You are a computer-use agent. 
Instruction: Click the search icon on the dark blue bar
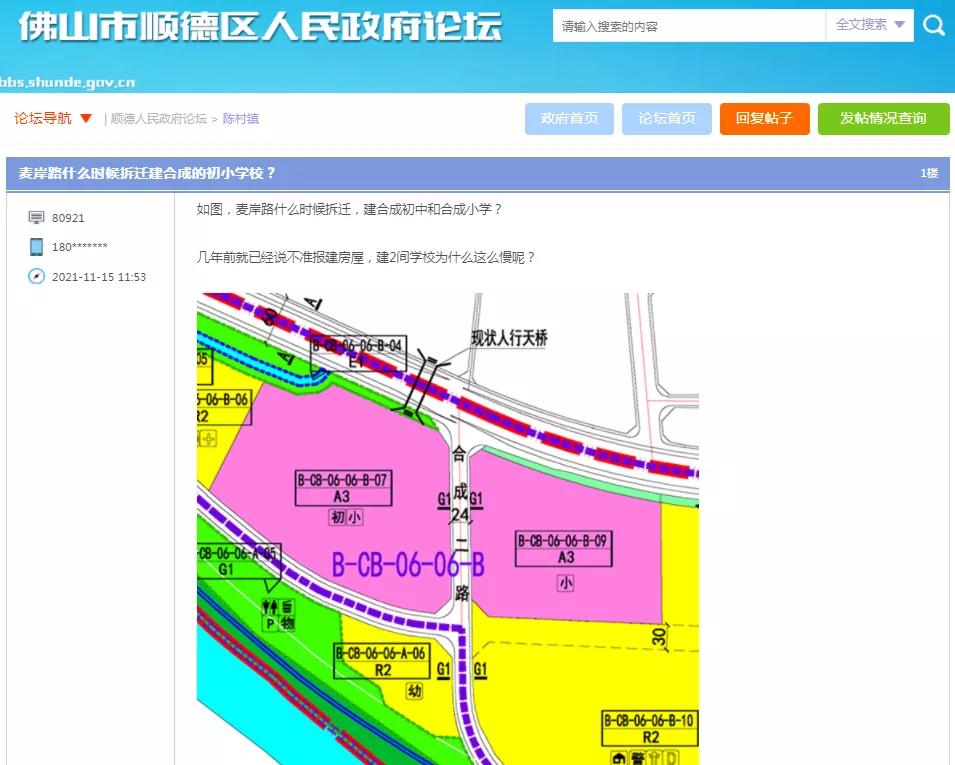click(933, 25)
